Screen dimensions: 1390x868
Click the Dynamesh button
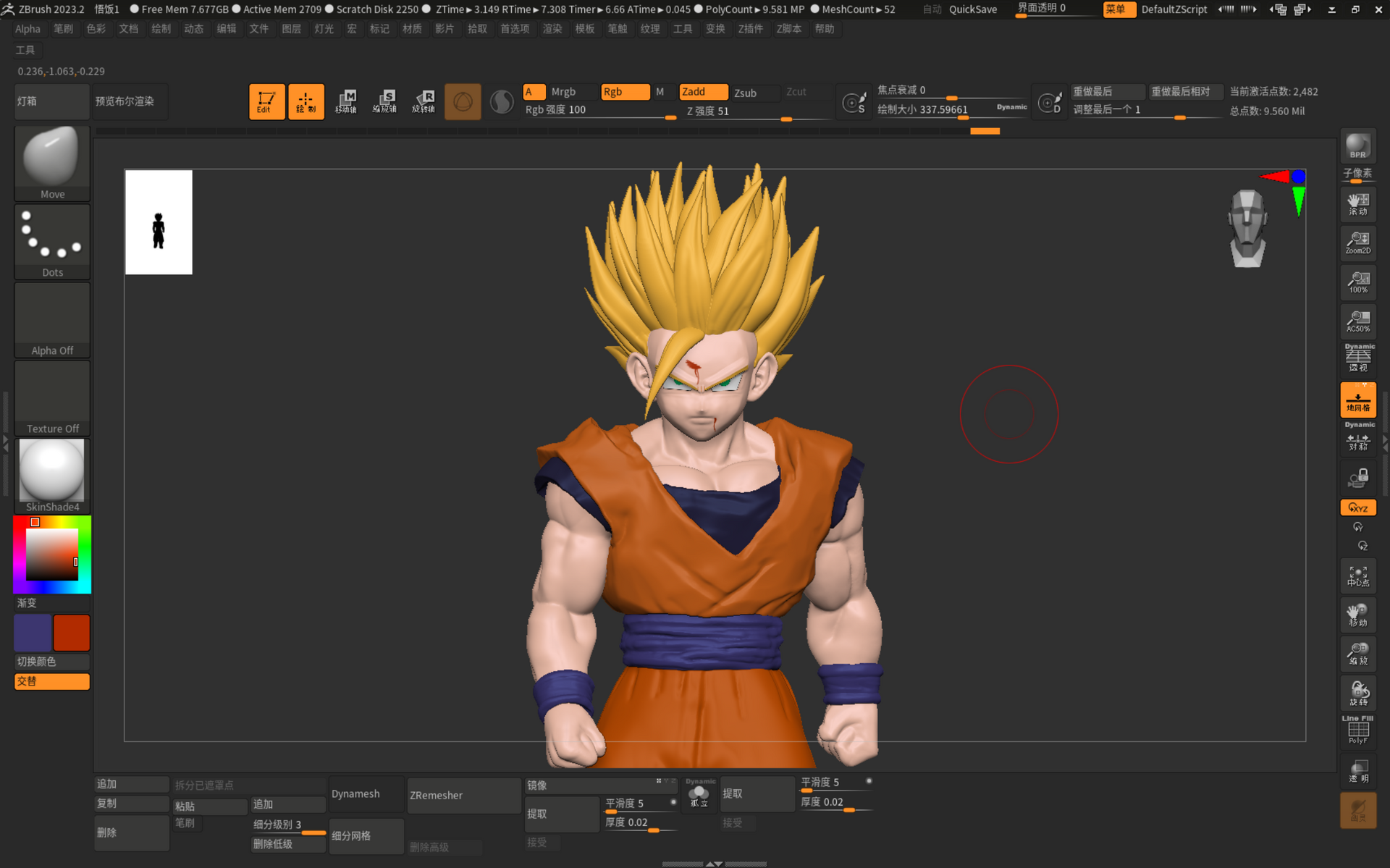pyautogui.click(x=366, y=794)
